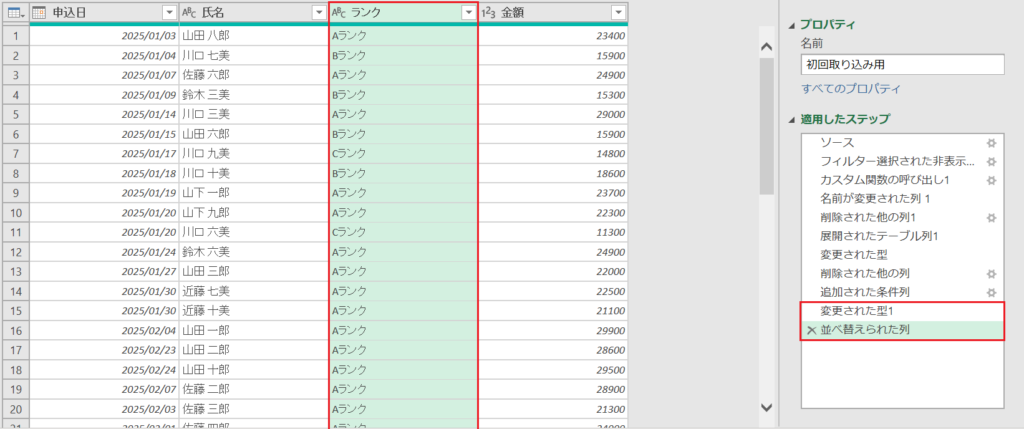This screenshot has height=429, width=1024.
Task: Select the ソース step
Action: (902, 142)
